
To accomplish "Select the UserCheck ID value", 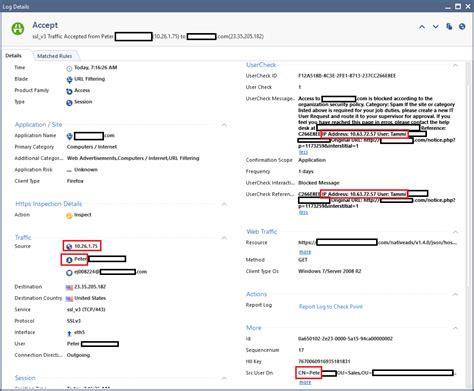I will tap(347, 76).
